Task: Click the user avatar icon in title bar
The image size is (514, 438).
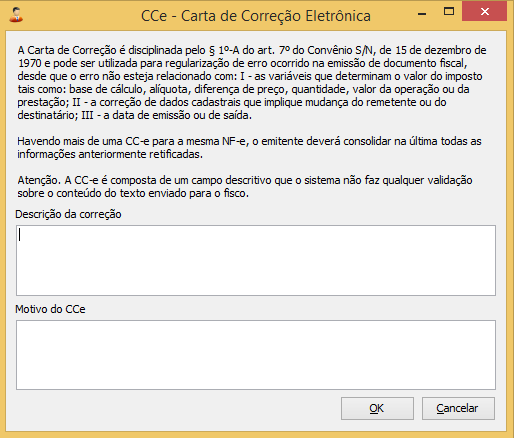Action: (16, 15)
